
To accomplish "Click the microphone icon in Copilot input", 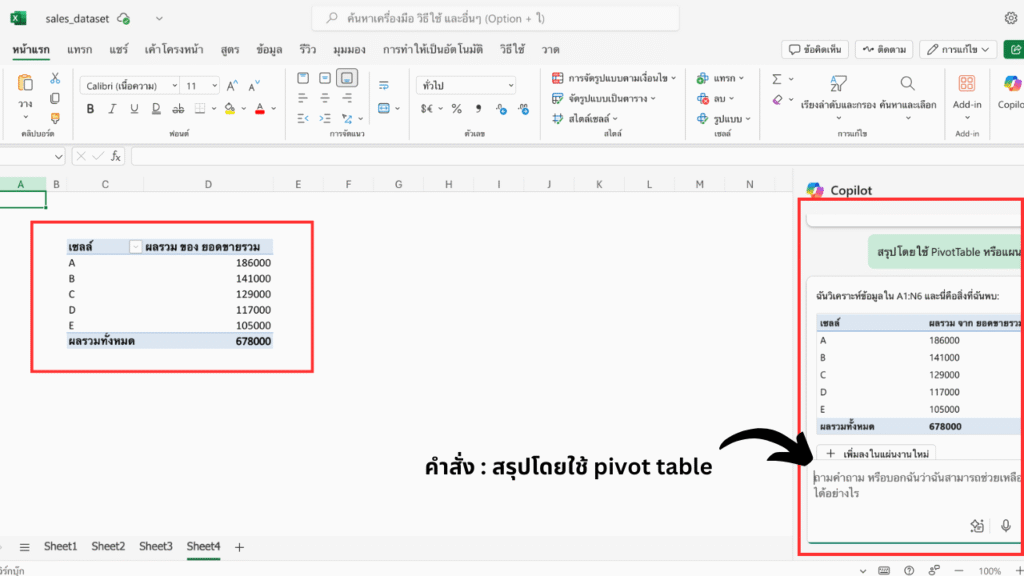I will pos(1006,525).
